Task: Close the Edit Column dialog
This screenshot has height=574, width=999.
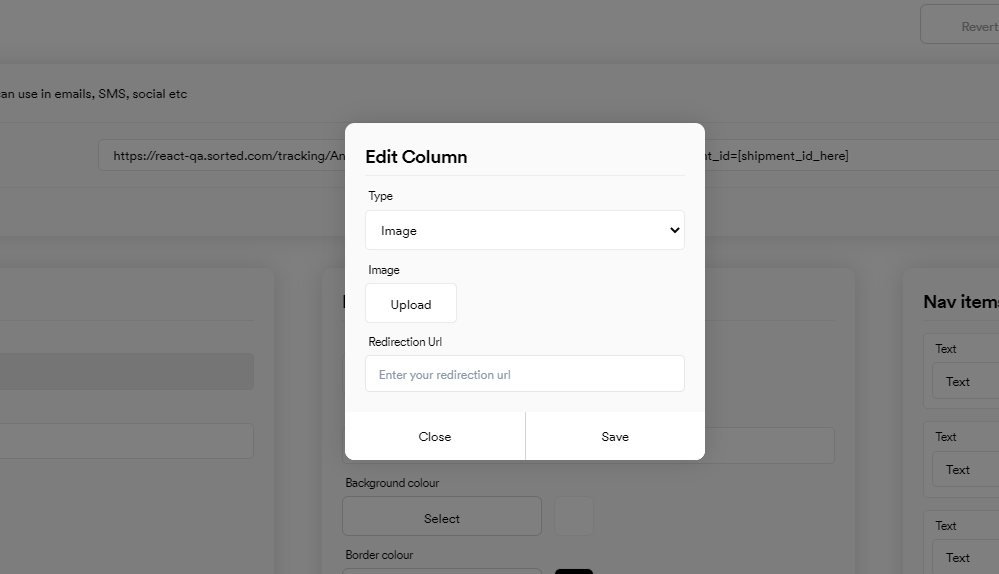Action: pos(435,436)
